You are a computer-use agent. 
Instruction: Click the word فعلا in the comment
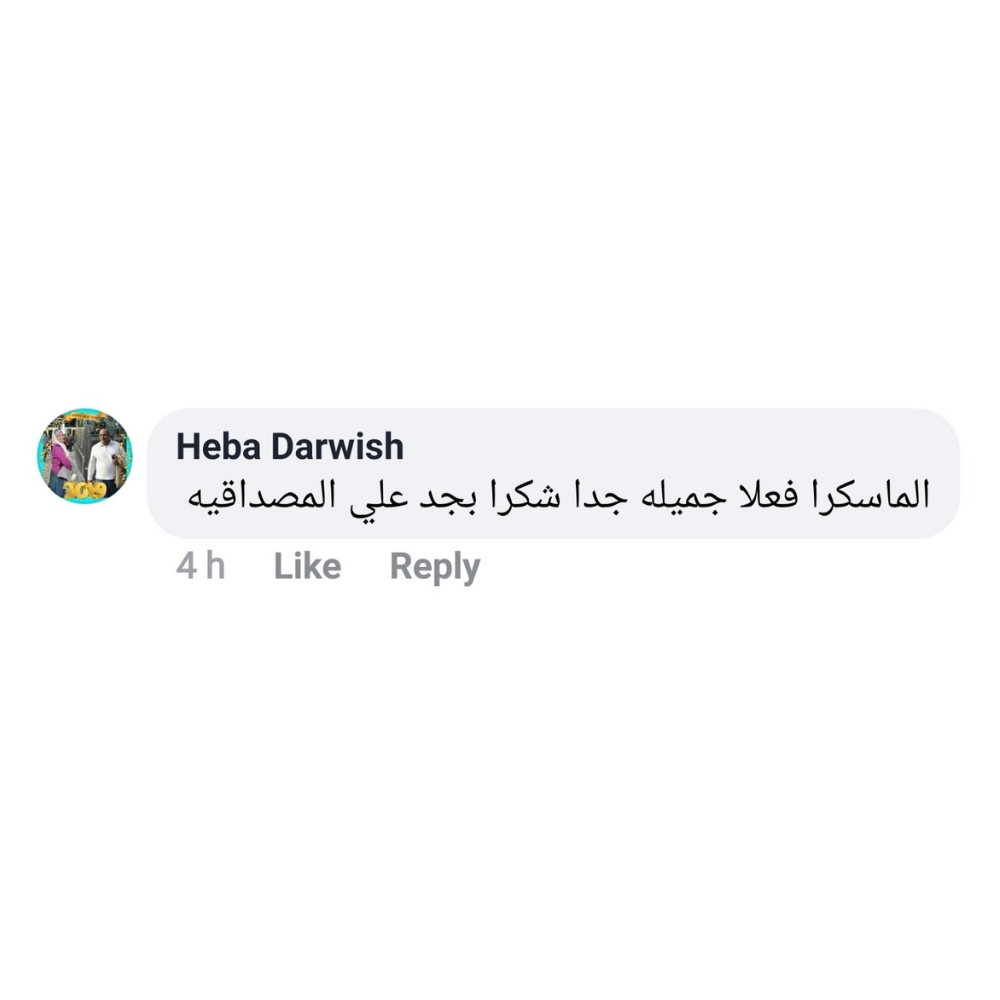pos(768,496)
